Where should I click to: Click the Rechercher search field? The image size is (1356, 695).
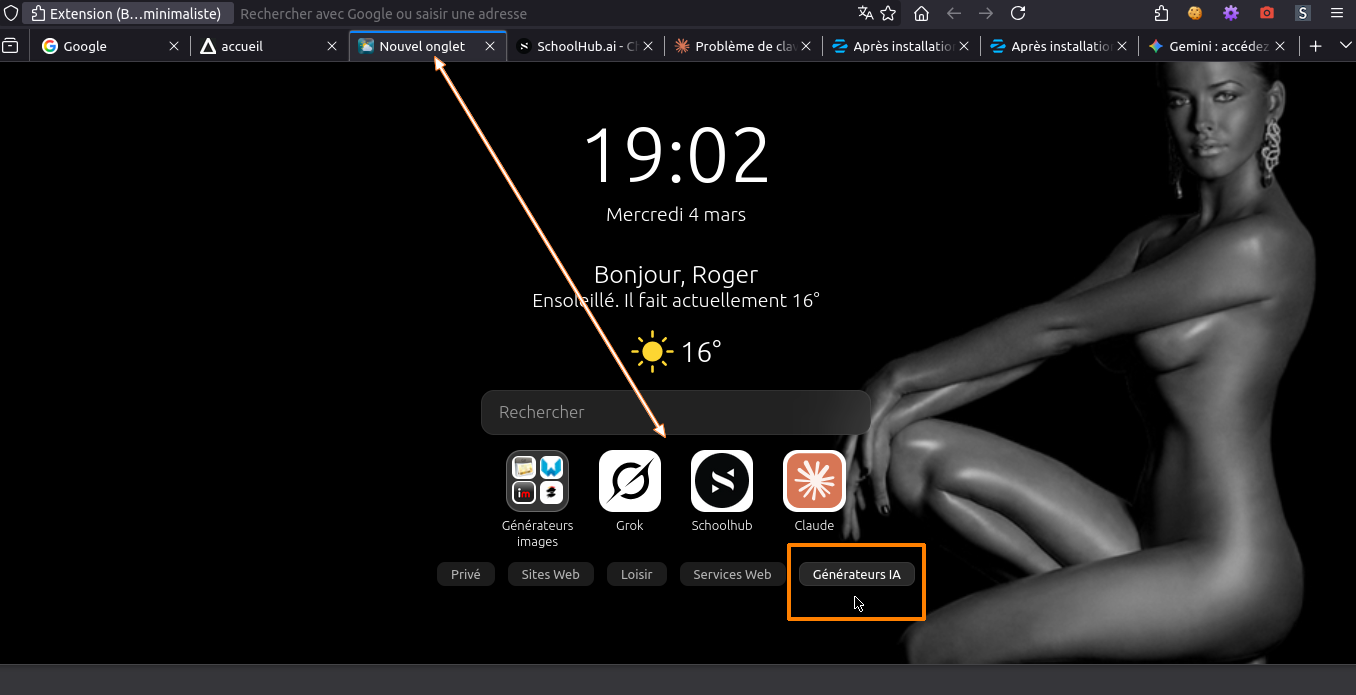click(x=675, y=412)
